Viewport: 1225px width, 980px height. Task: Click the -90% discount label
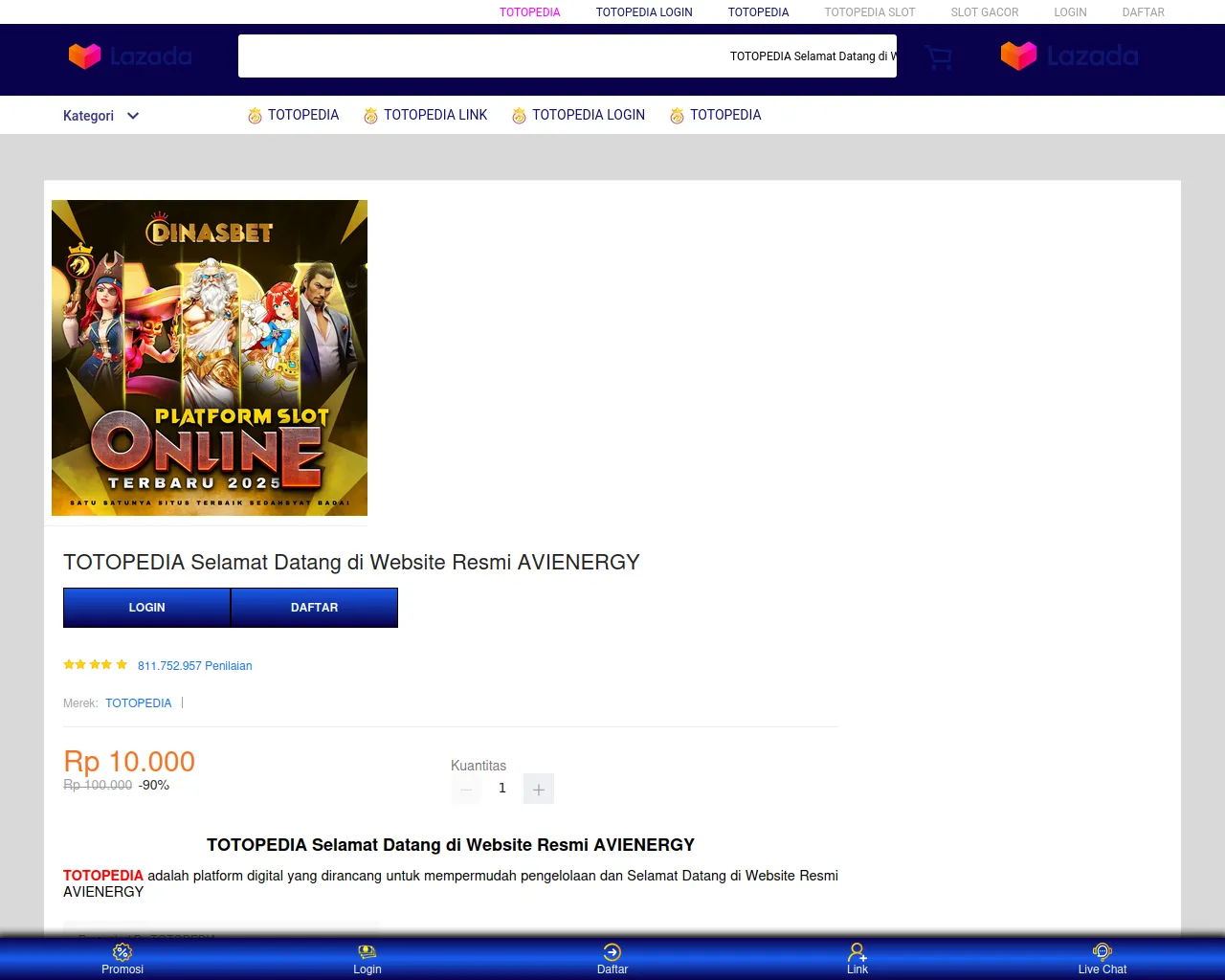tap(154, 786)
